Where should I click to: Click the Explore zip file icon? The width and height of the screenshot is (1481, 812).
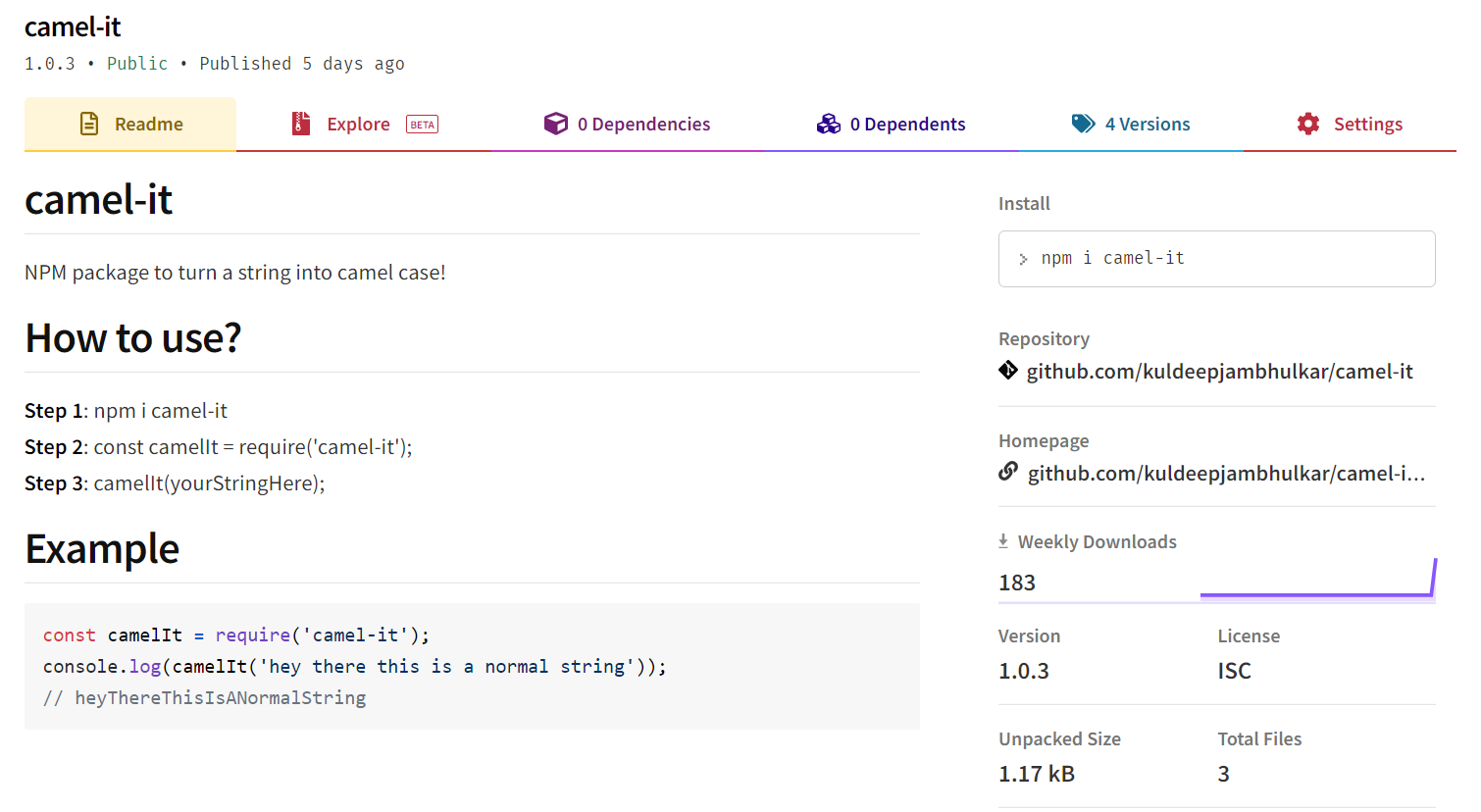tap(301, 124)
